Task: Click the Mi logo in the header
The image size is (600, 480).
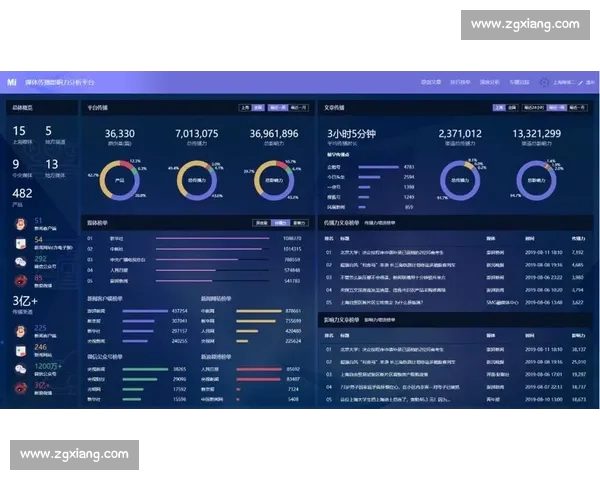Action: click(x=12, y=82)
